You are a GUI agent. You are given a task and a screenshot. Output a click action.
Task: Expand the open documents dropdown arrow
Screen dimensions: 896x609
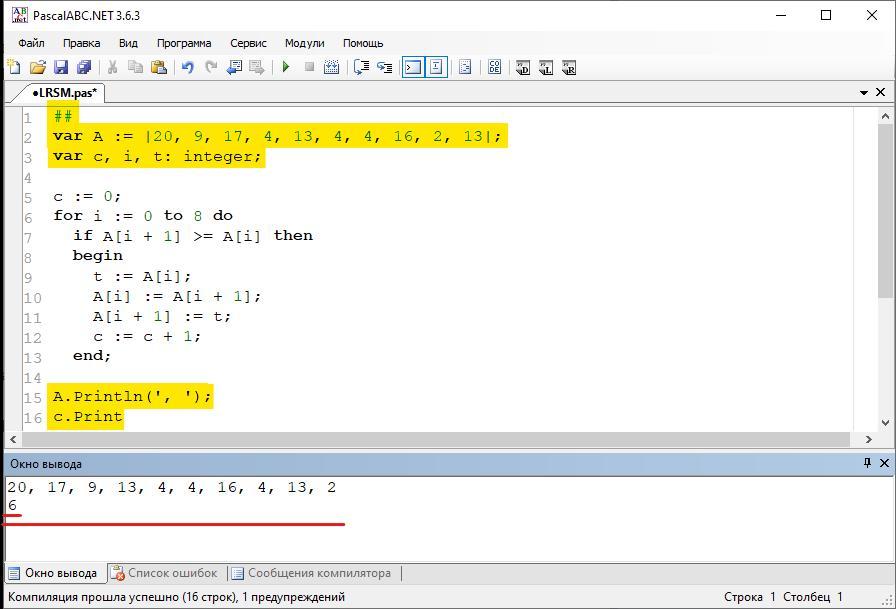(x=864, y=93)
